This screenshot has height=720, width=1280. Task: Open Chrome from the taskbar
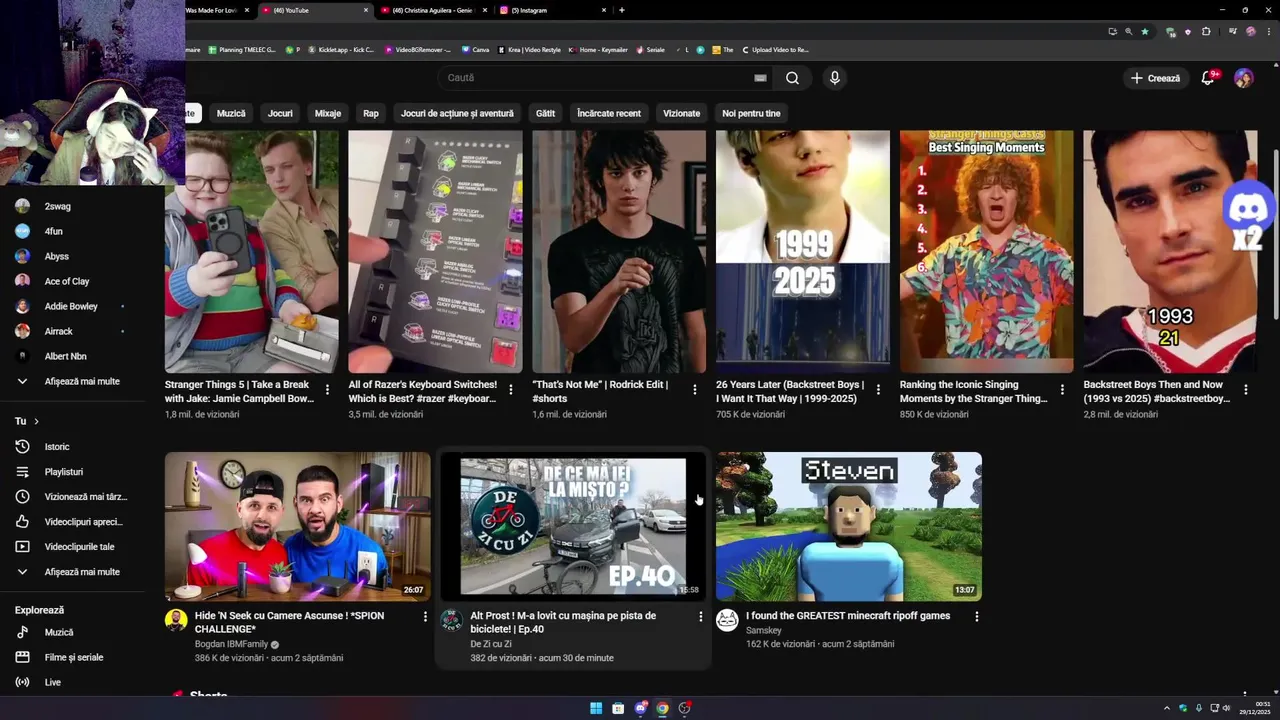tap(662, 708)
